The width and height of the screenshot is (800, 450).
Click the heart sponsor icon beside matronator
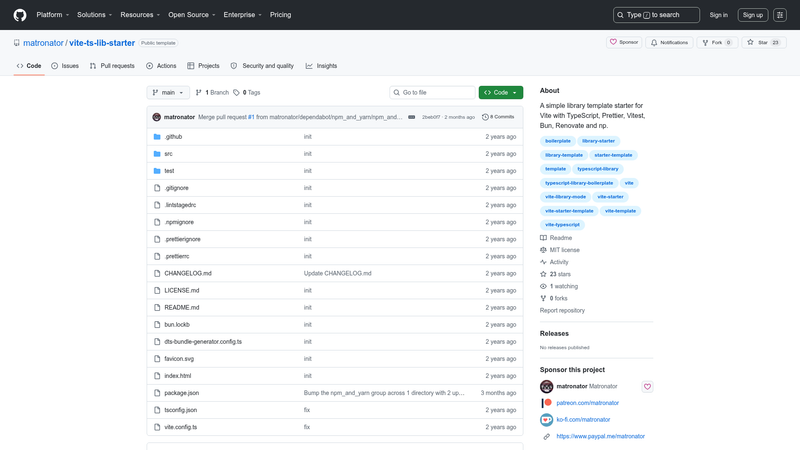[647, 387]
